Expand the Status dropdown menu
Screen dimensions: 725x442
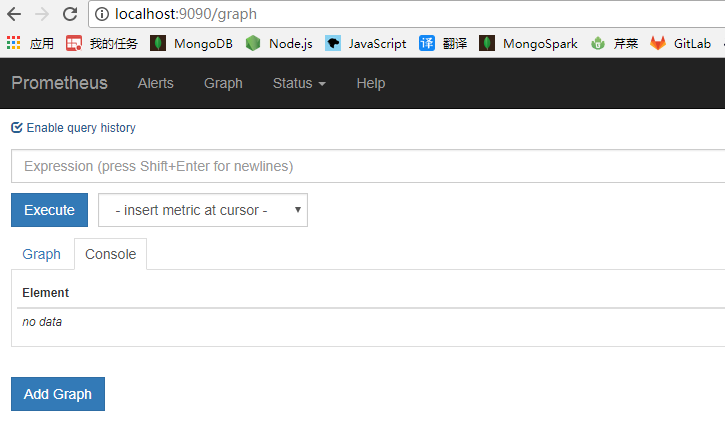click(299, 83)
